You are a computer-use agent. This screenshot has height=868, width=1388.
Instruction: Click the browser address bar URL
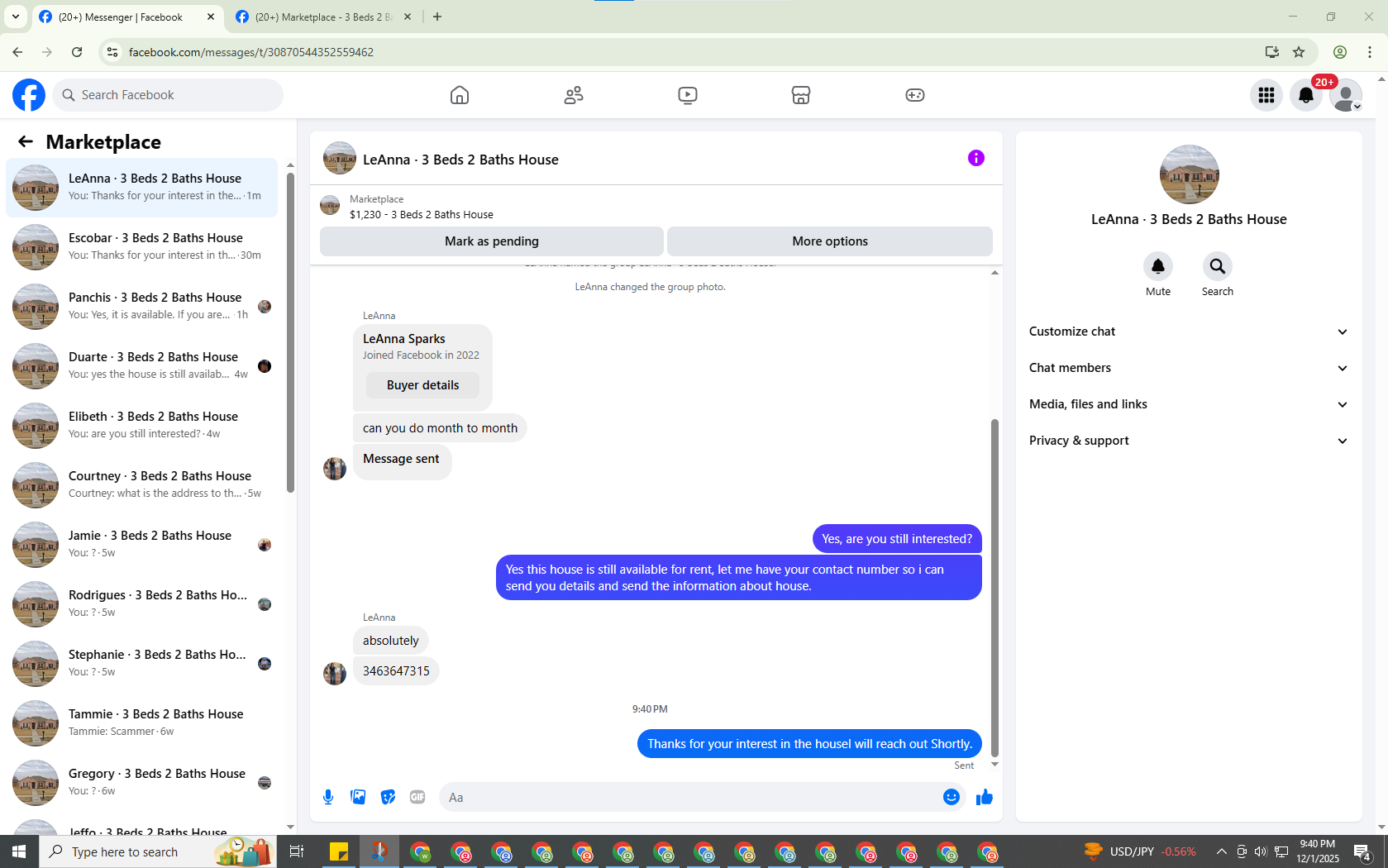pyautogui.click(x=251, y=52)
